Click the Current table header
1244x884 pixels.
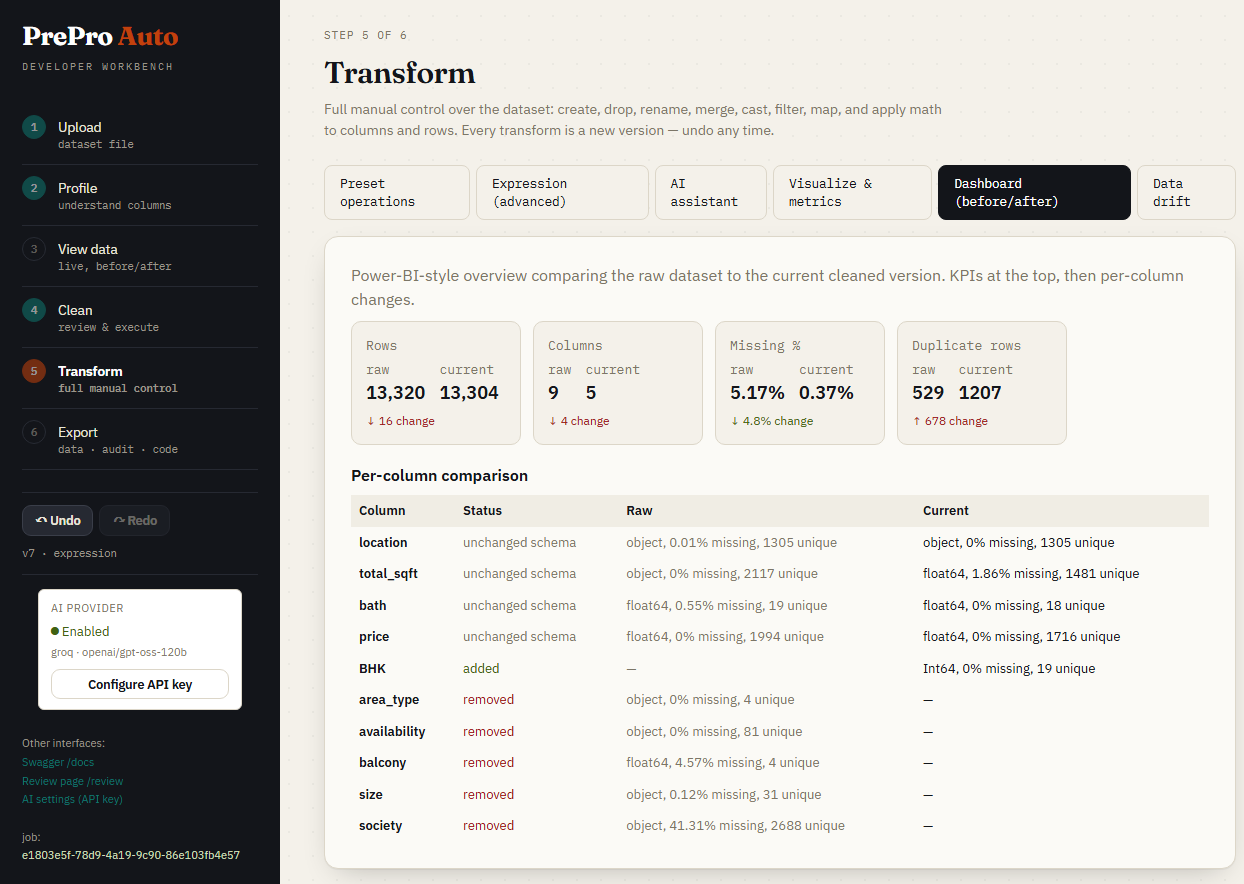point(946,510)
